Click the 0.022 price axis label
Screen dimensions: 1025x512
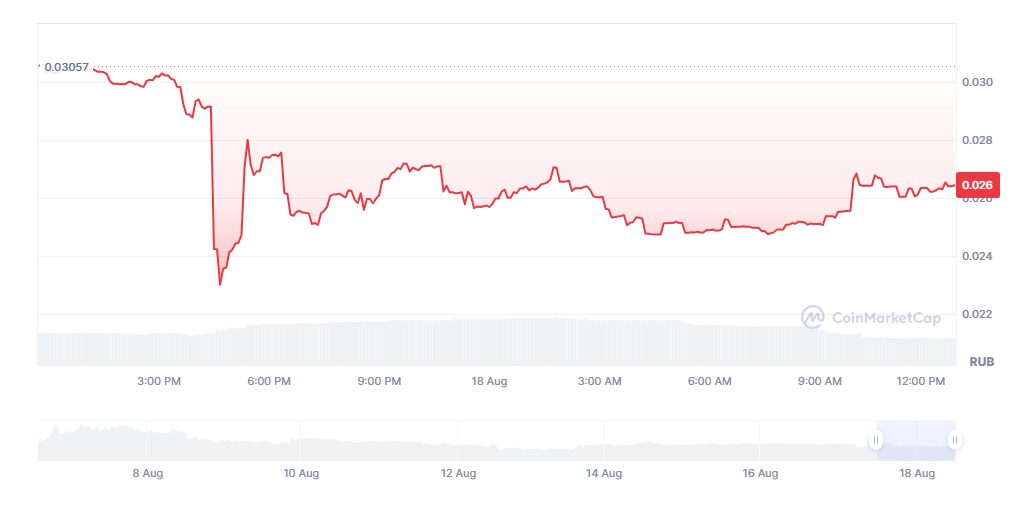coord(977,314)
